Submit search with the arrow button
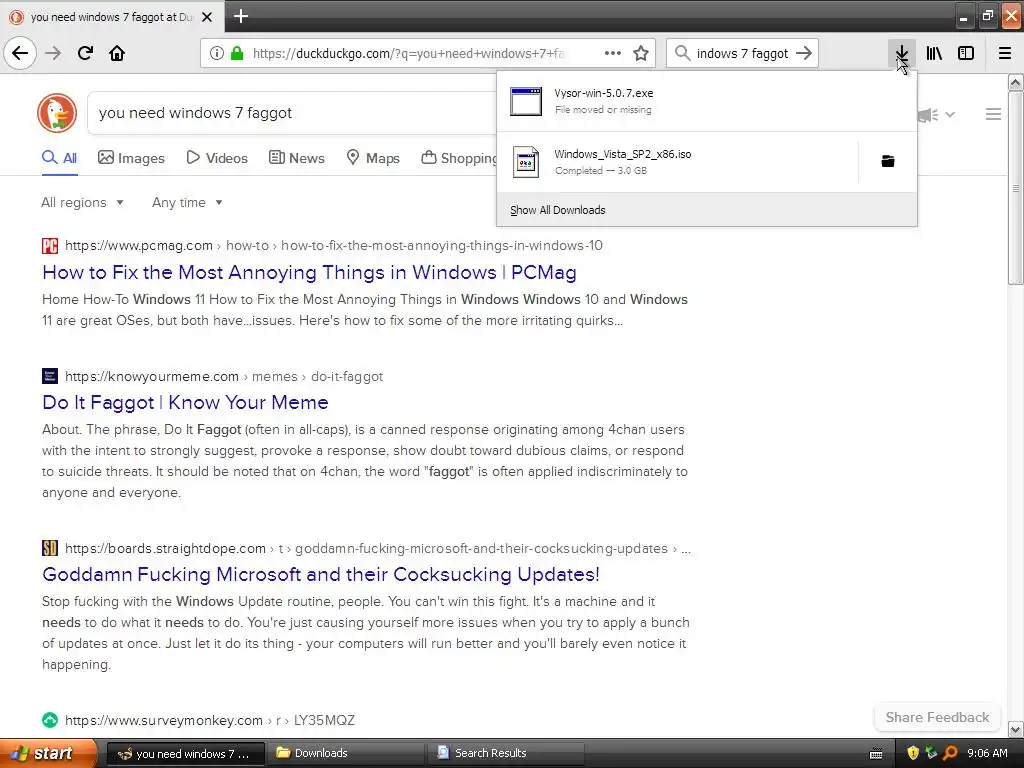The image size is (1024, 768). coord(804,53)
